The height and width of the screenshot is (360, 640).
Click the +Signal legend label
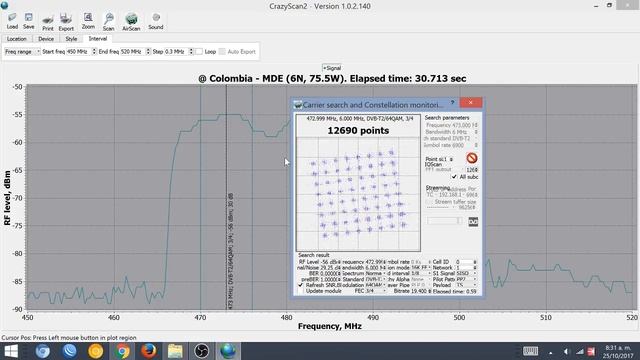332,68
